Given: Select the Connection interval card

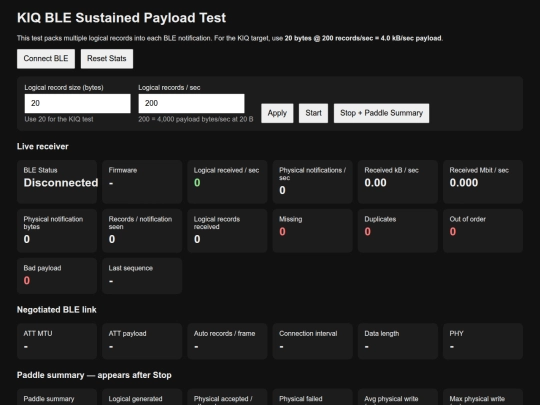Looking at the screenshot, I should [x=313, y=341].
